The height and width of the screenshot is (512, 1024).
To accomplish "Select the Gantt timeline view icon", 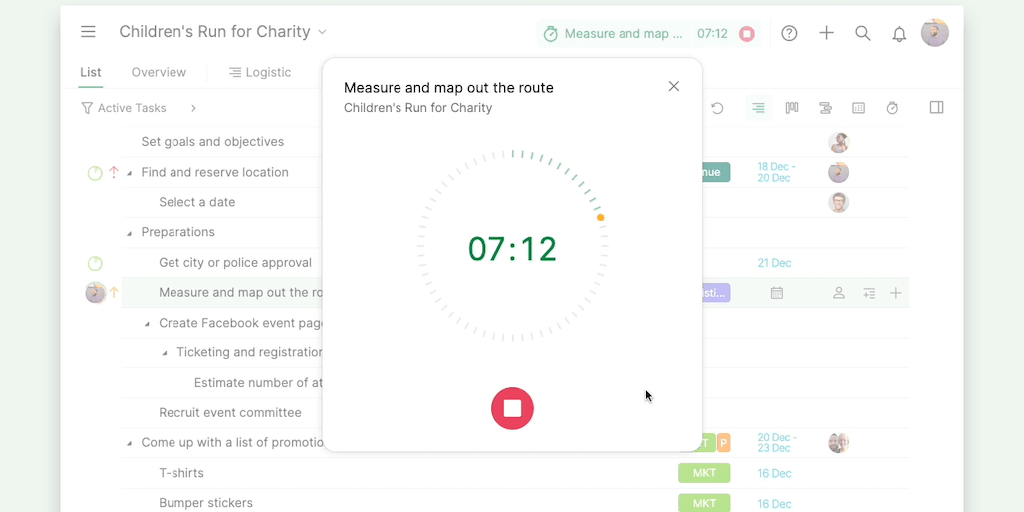I will point(825,108).
